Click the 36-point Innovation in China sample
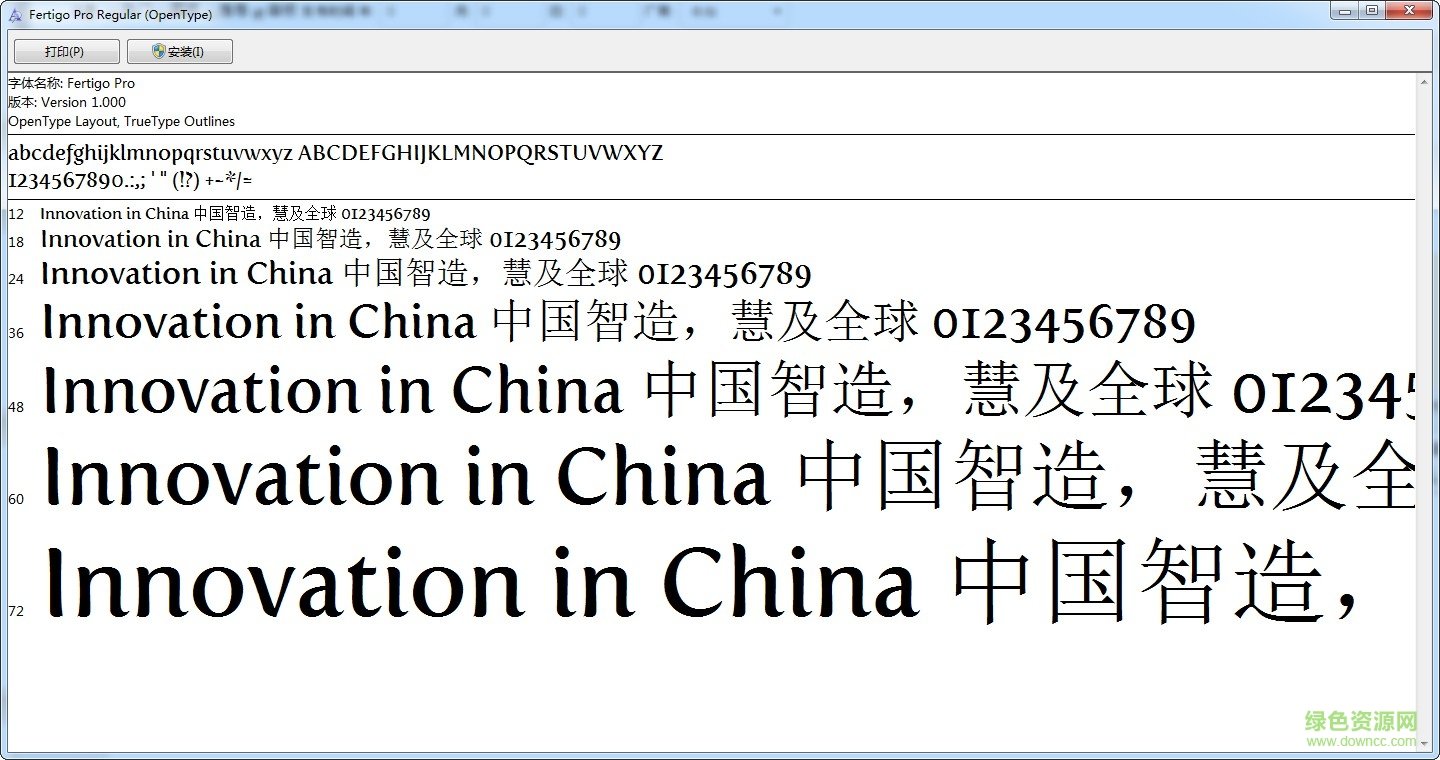This screenshot has height=760, width=1440. [619, 322]
